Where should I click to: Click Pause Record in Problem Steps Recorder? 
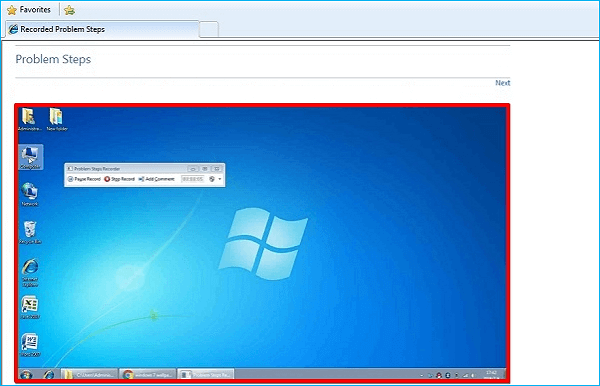click(x=84, y=179)
